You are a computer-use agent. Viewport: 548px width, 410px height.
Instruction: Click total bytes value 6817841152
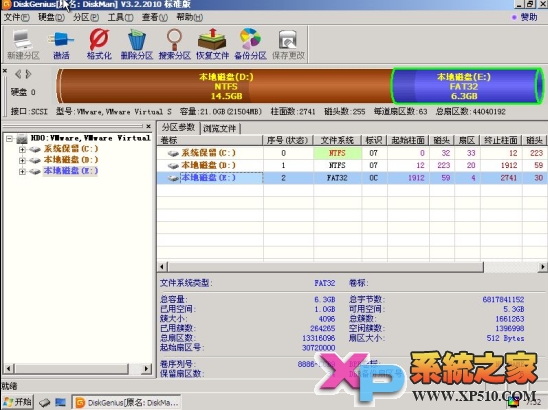tap(503, 300)
